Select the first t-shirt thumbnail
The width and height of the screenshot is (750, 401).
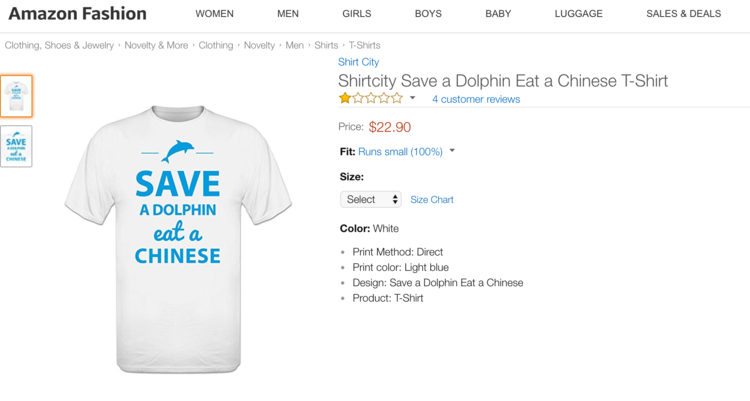16,96
